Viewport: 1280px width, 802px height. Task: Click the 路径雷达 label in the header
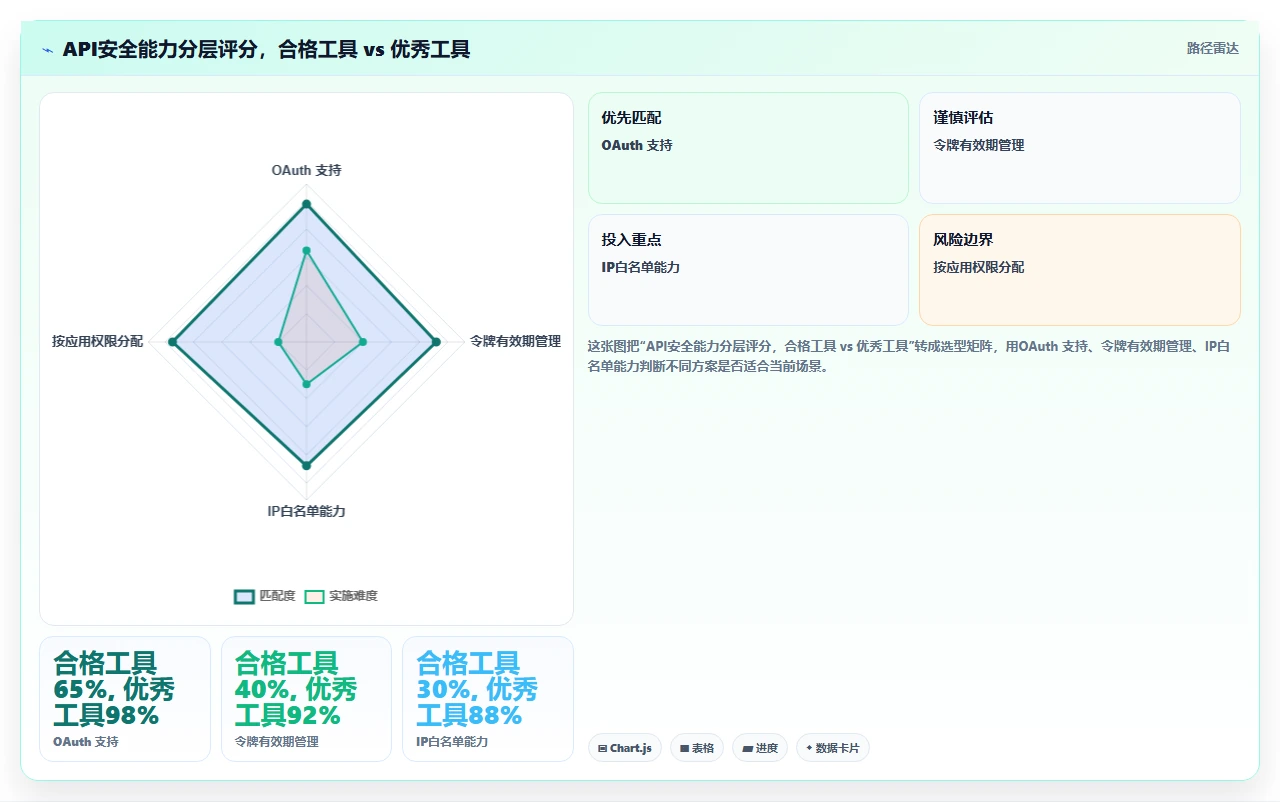coord(1212,48)
